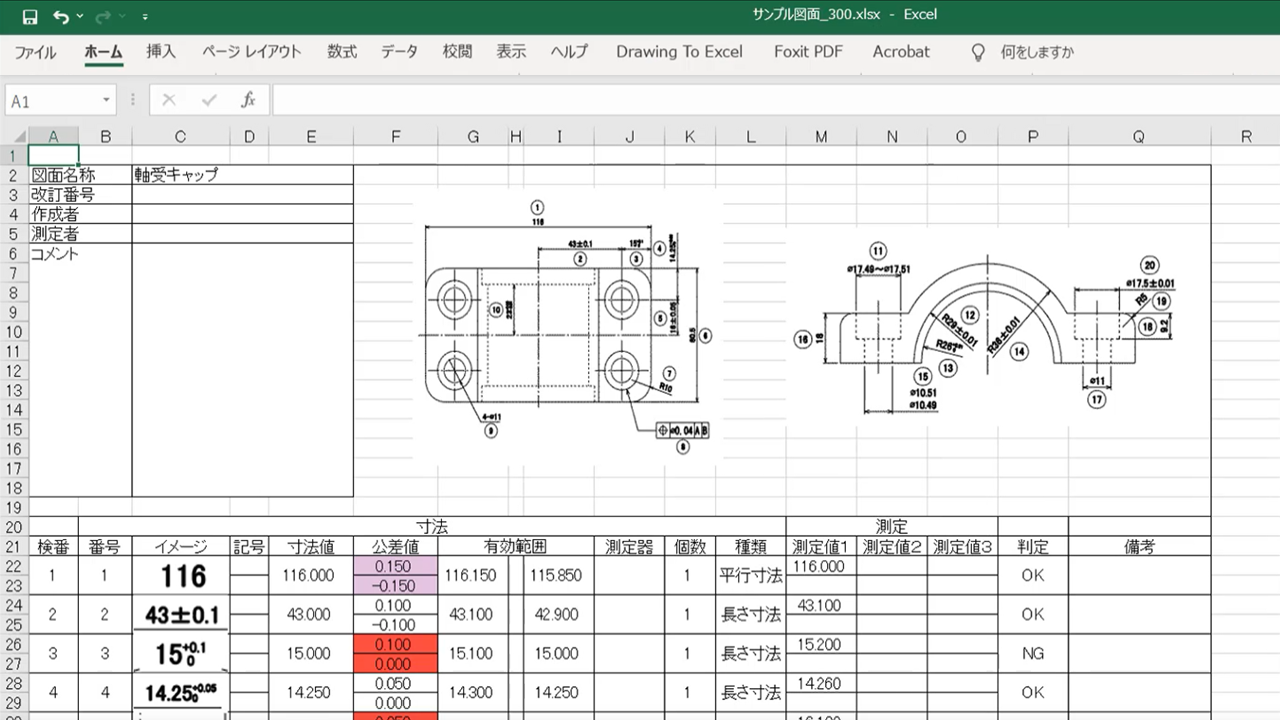The height and width of the screenshot is (720, 1280).
Task: Click the 平行寸法 type cell
Action: (751, 576)
